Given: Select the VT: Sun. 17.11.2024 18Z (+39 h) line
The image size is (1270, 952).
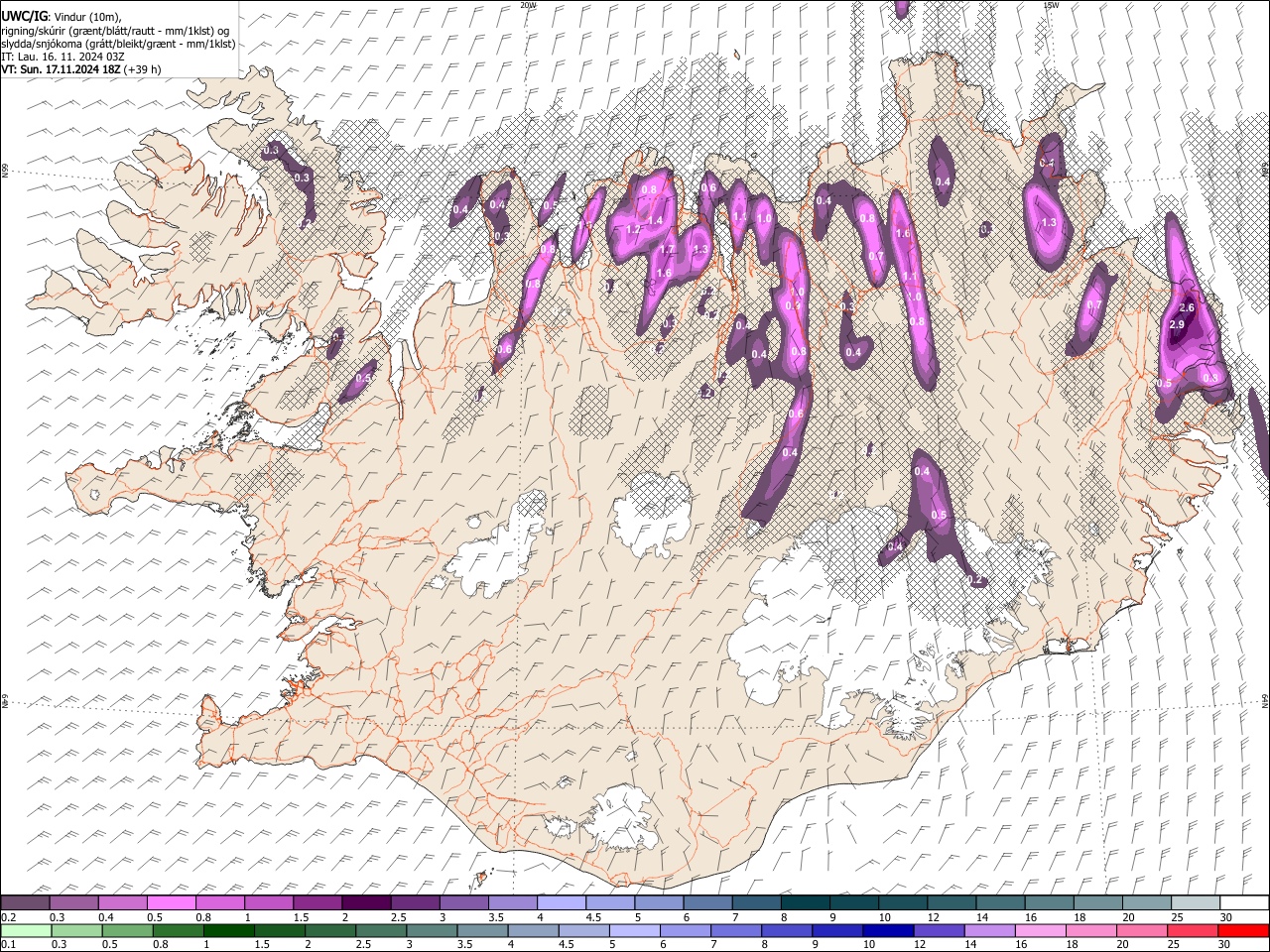Looking at the screenshot, I should coord(81,69).
